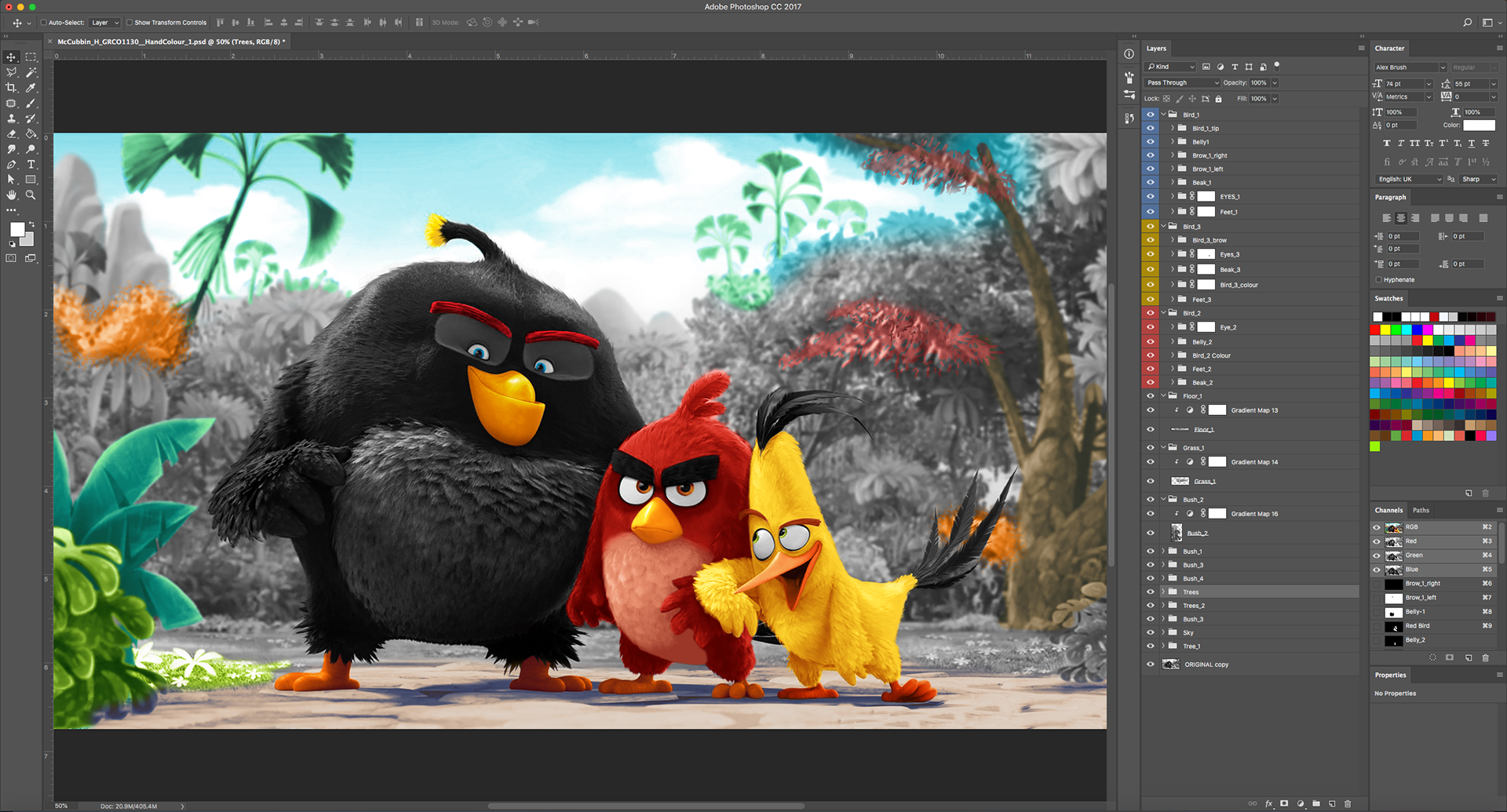Tick Show Transform Controls checkbox
This screenshot has height=812, width=1507.
[130, 23]
